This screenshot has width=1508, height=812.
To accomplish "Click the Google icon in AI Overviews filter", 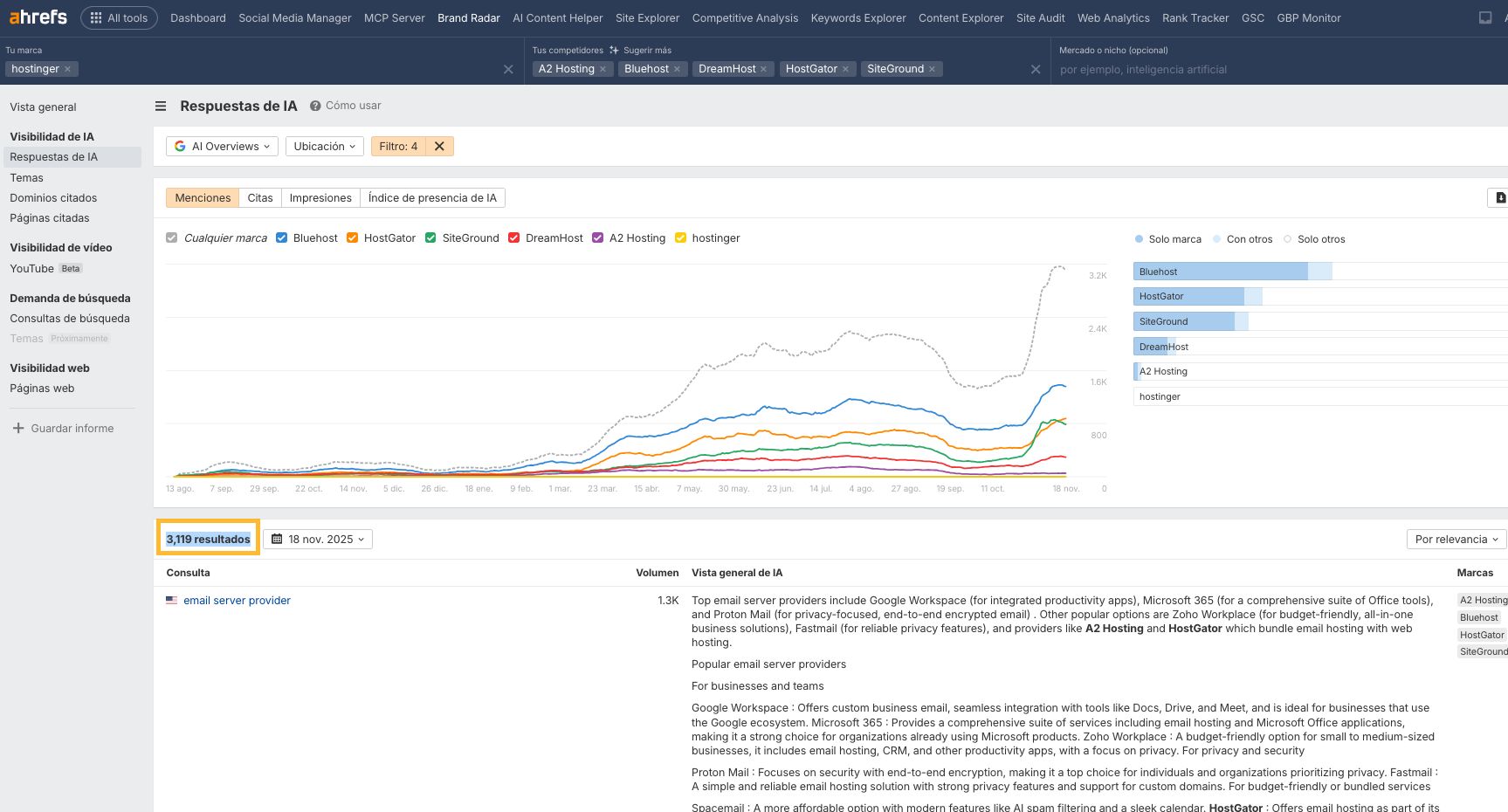I will 180,146.
